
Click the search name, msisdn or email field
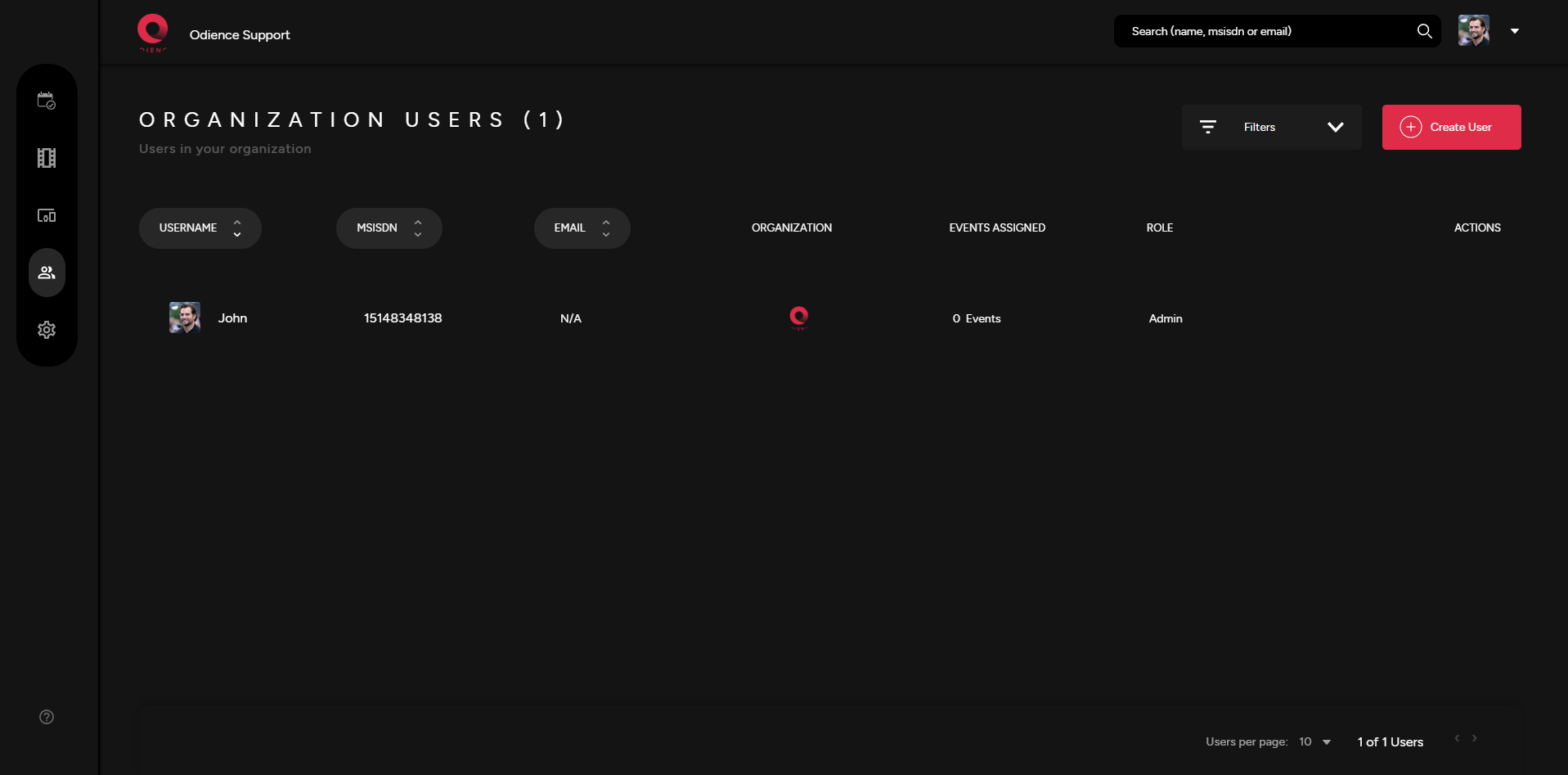click(x=1264, y=31)
